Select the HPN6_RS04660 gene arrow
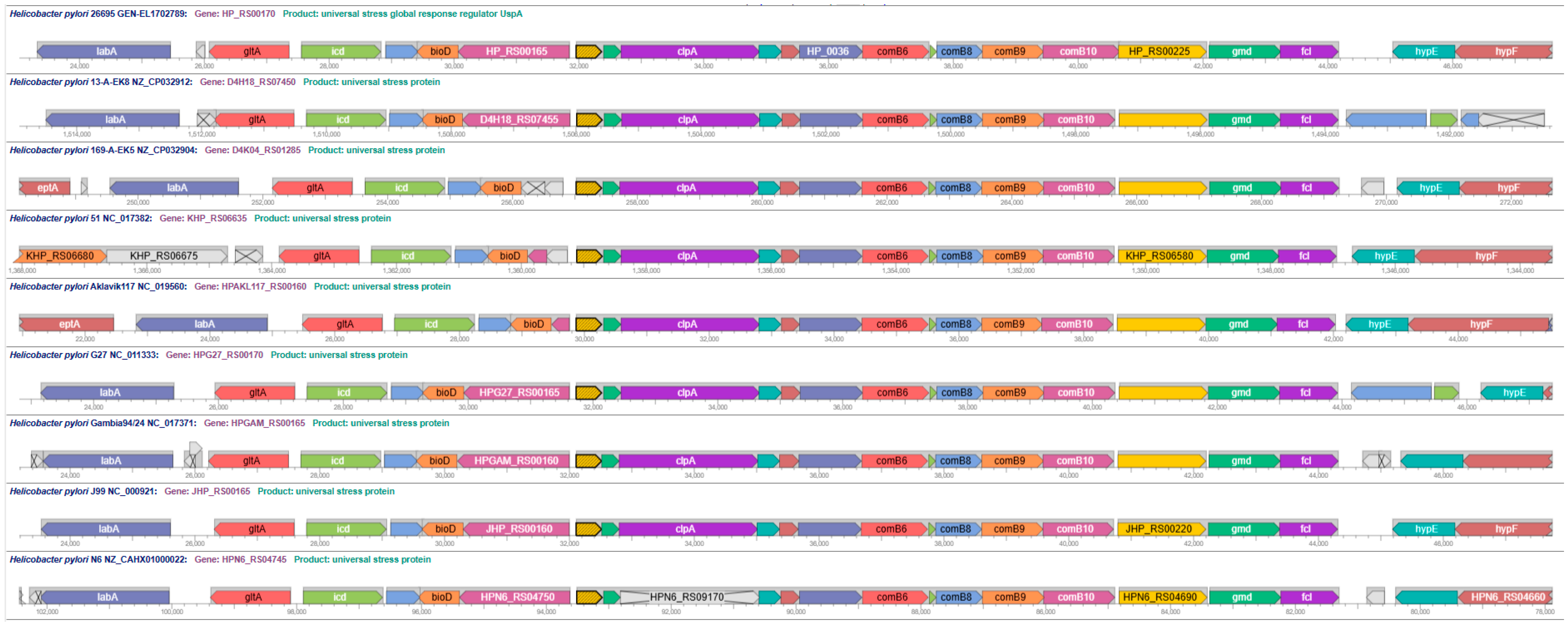 (x=1505, y=597)
